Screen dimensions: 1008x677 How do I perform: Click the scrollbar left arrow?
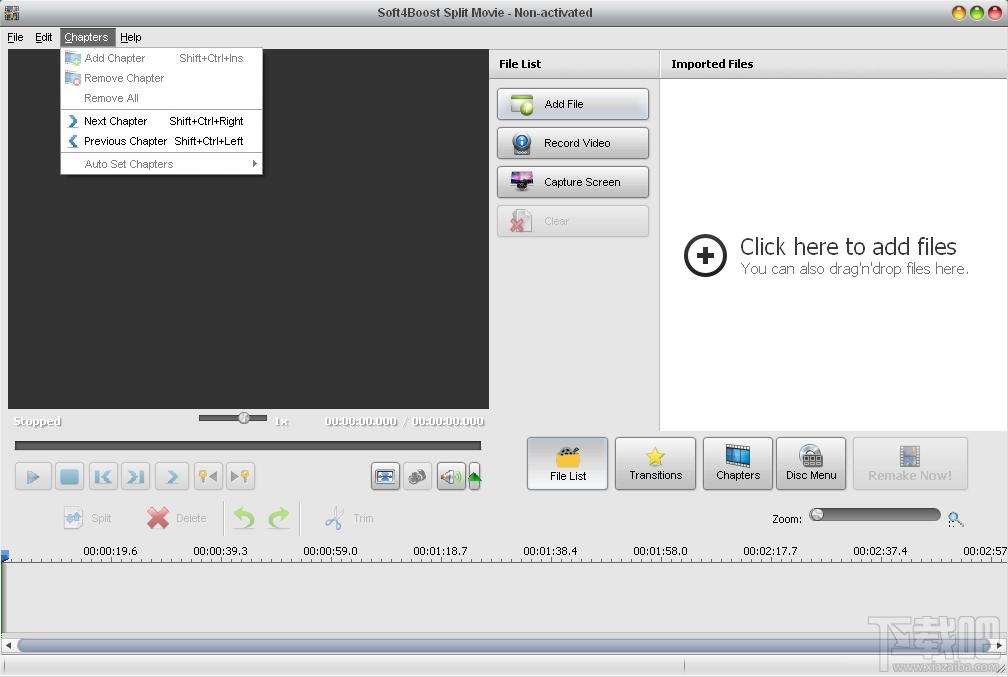(x=8, y=645)
